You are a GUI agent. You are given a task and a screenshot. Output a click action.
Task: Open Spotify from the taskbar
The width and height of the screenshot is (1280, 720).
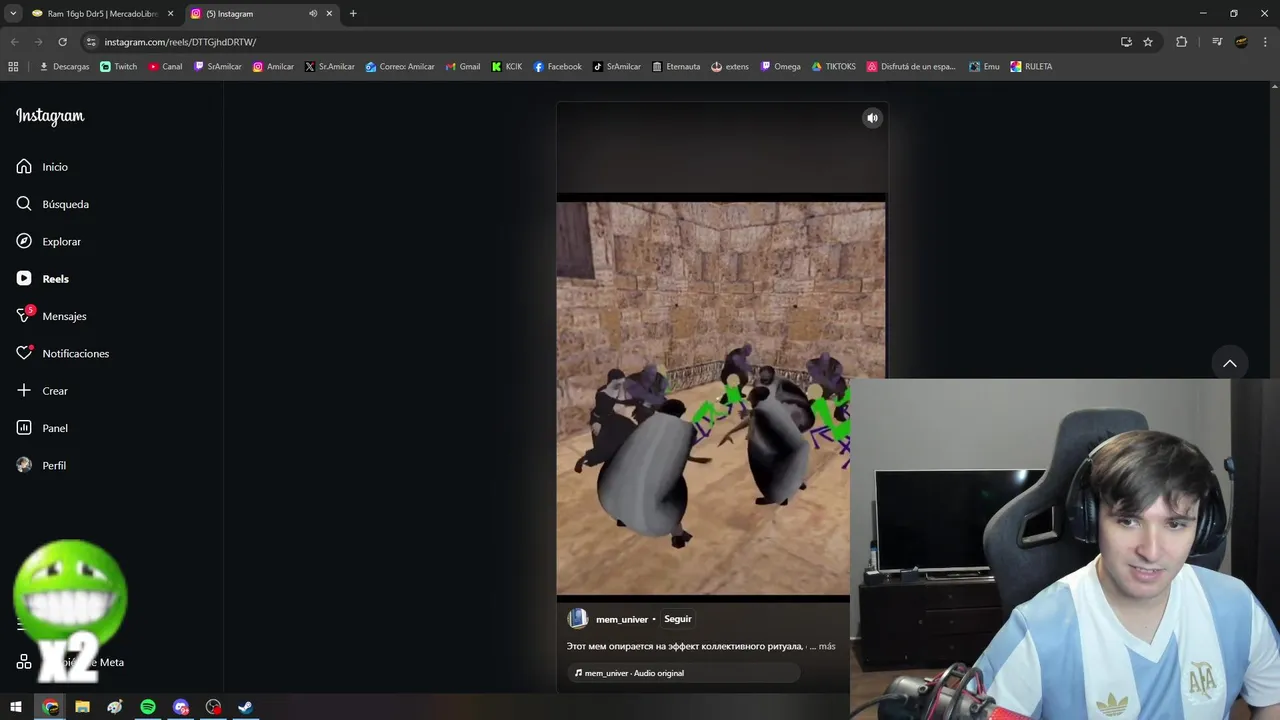(148, 707)
